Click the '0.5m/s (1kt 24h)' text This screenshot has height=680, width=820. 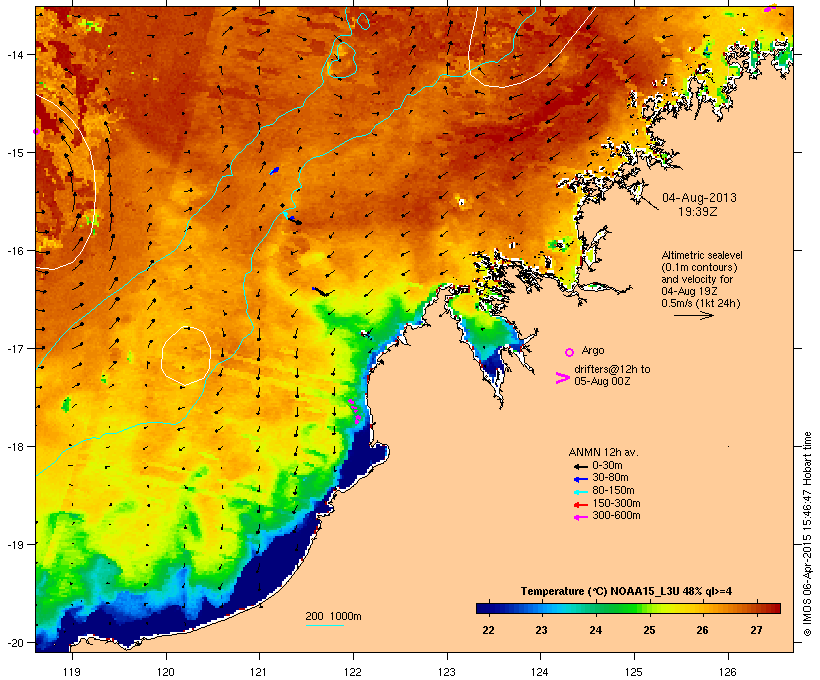point(701,303)
